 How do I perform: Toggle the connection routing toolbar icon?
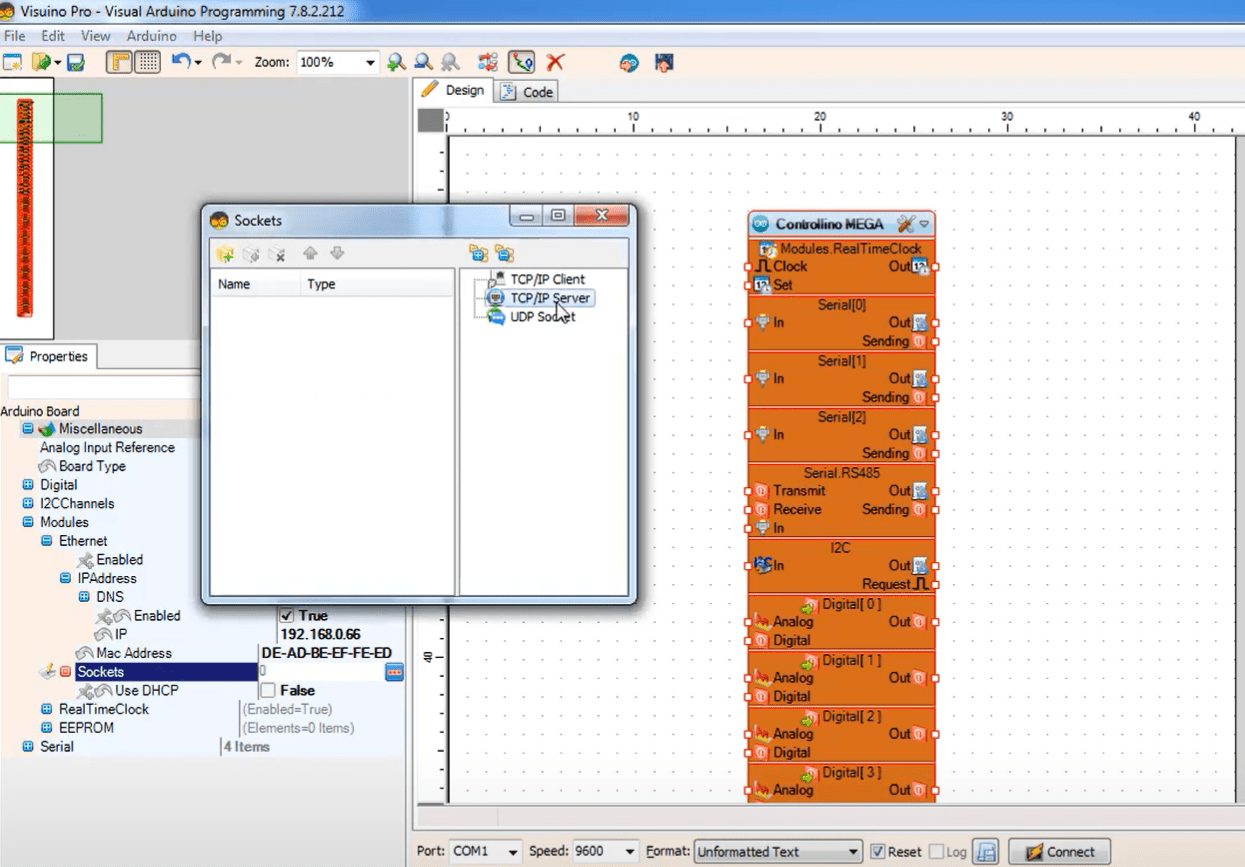[521, 62]
